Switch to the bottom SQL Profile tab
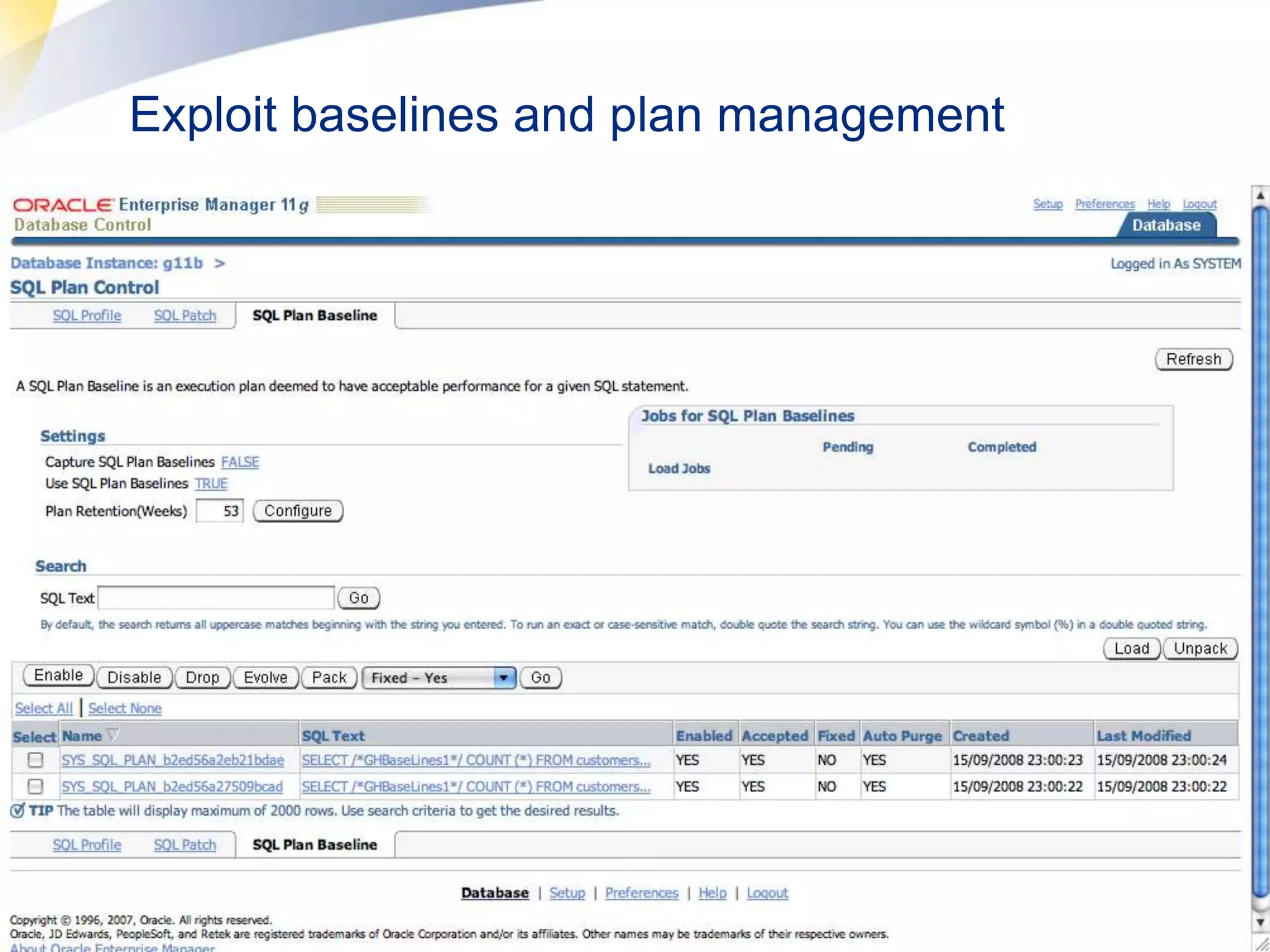 (87, 845)
